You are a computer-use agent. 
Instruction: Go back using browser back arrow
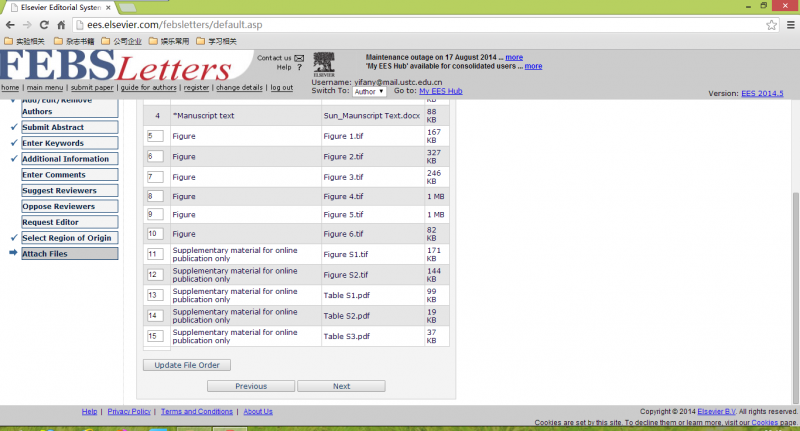click(10, 24)
